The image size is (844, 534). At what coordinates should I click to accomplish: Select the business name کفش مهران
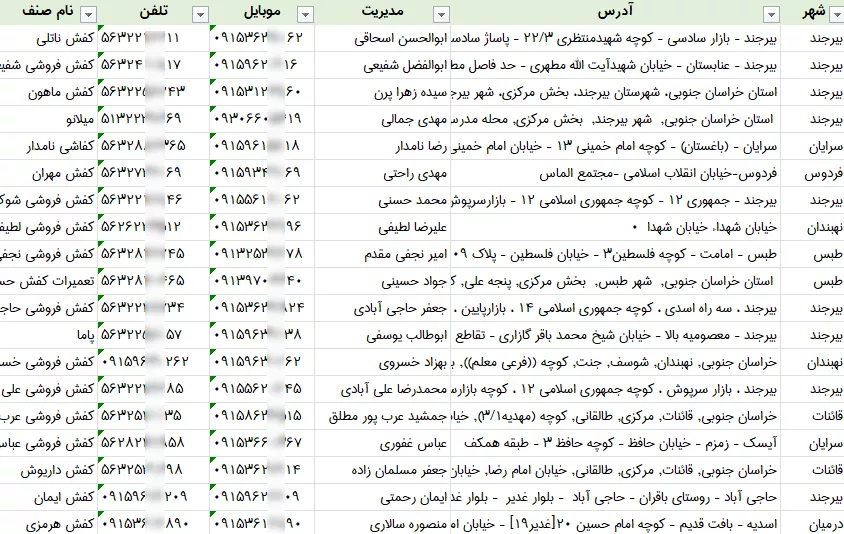[x=48, y=173]
